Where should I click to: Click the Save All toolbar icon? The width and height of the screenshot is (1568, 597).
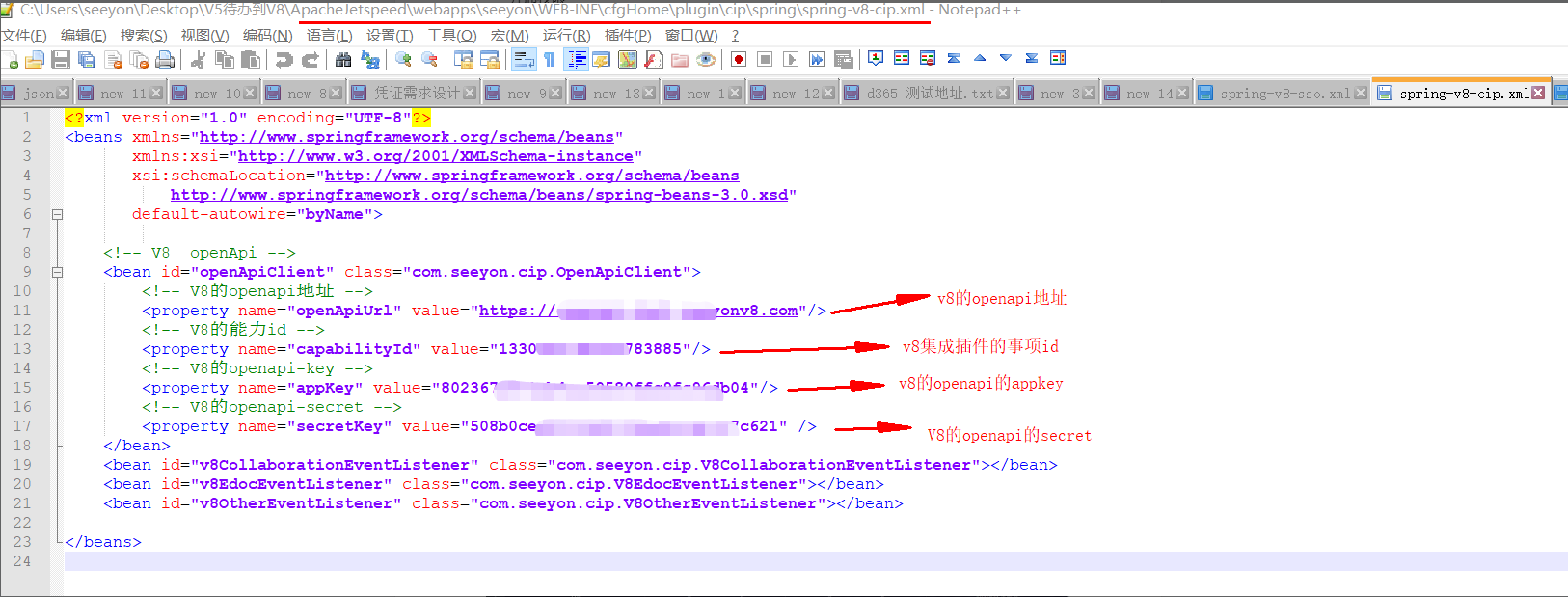tap(87, 60)
